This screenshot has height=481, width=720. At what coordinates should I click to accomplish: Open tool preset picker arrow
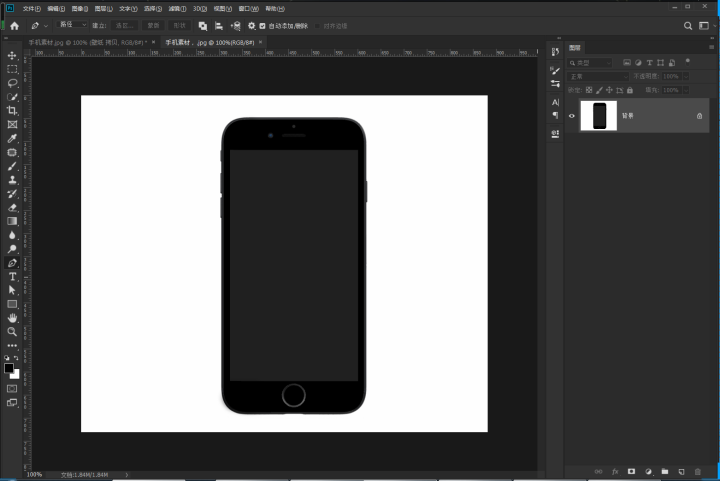coord(45,26)
